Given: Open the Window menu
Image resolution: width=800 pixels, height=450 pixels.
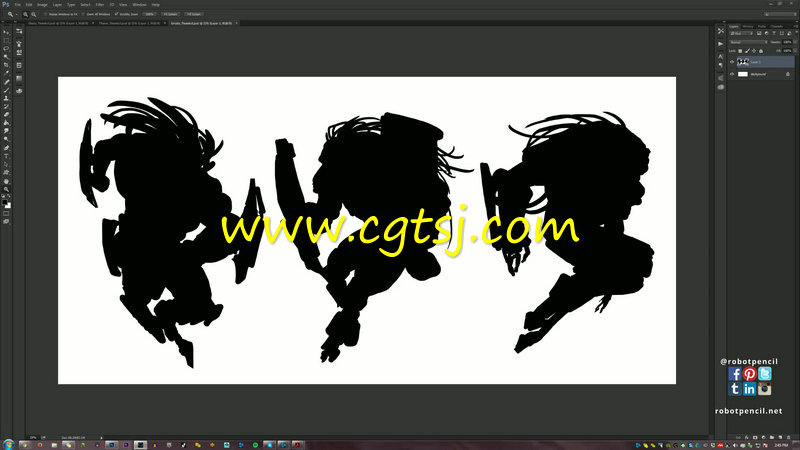Looking at the screenshot, I should point(140,5).
